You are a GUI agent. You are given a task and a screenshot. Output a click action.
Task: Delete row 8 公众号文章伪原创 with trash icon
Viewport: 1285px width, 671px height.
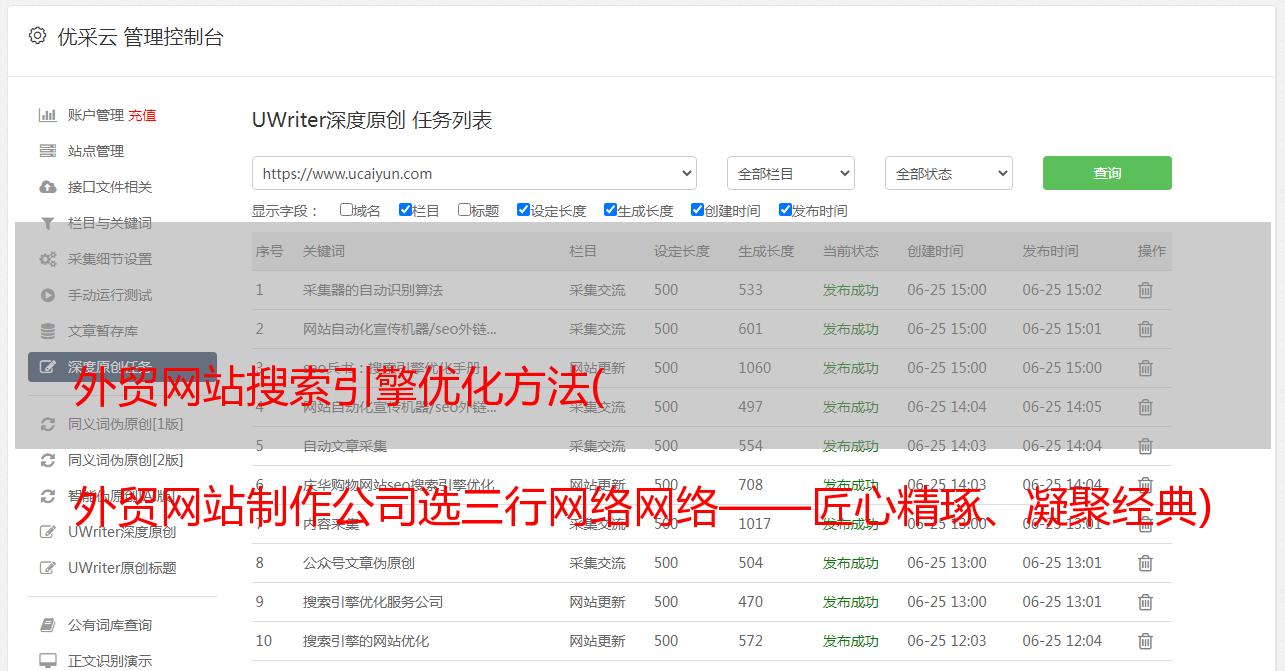pyautogui.click(x=1146, y=563)
